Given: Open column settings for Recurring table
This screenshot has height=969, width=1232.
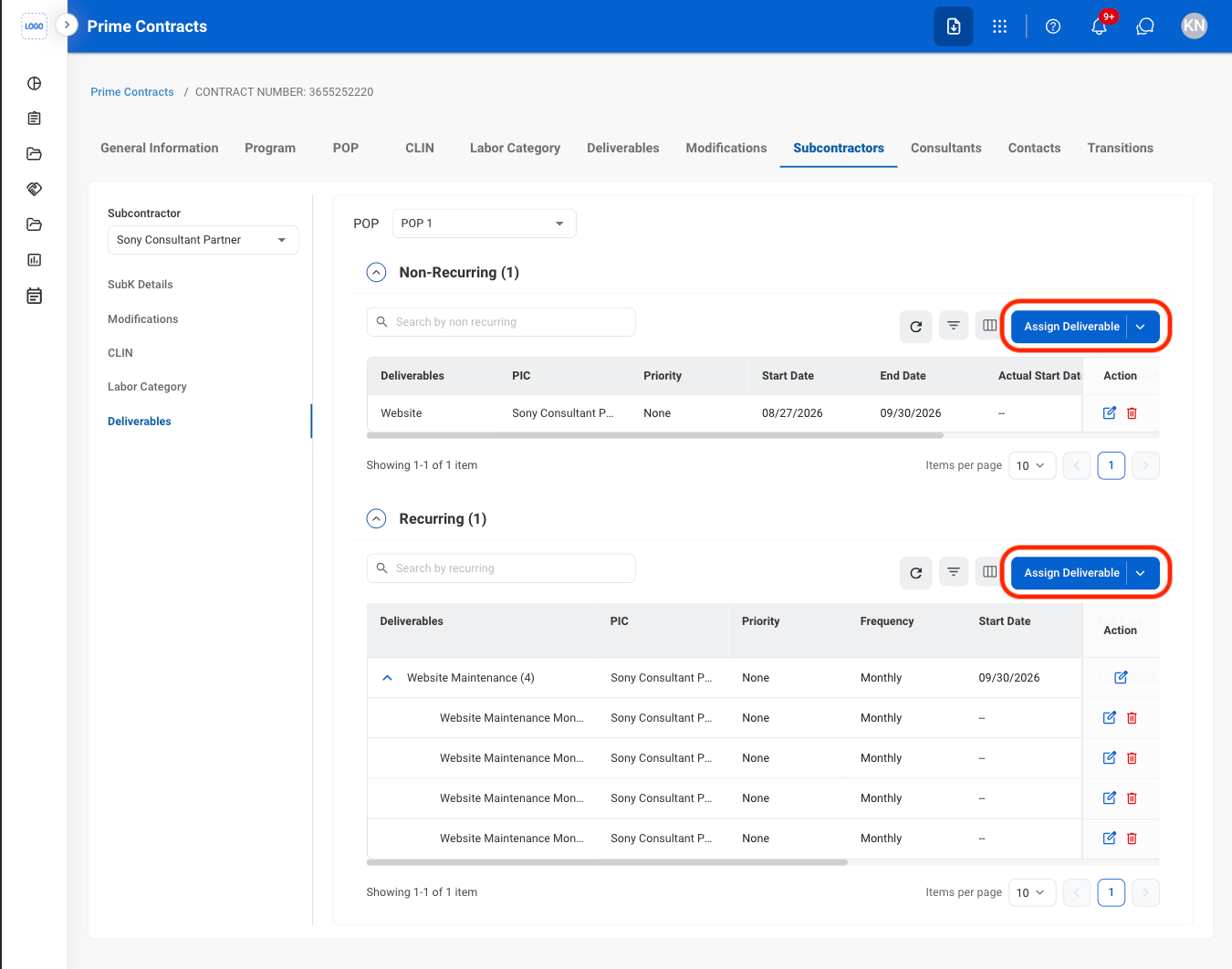Looking at the screenshot, I should click(989, 572).
